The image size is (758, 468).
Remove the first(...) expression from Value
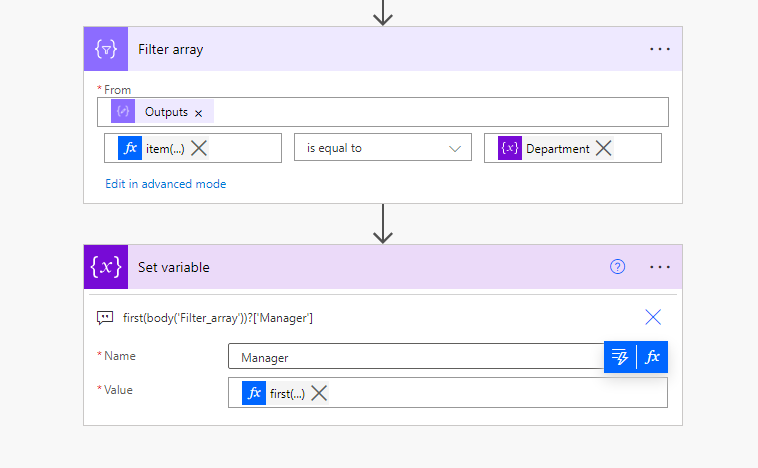click(x=319, y=393)
